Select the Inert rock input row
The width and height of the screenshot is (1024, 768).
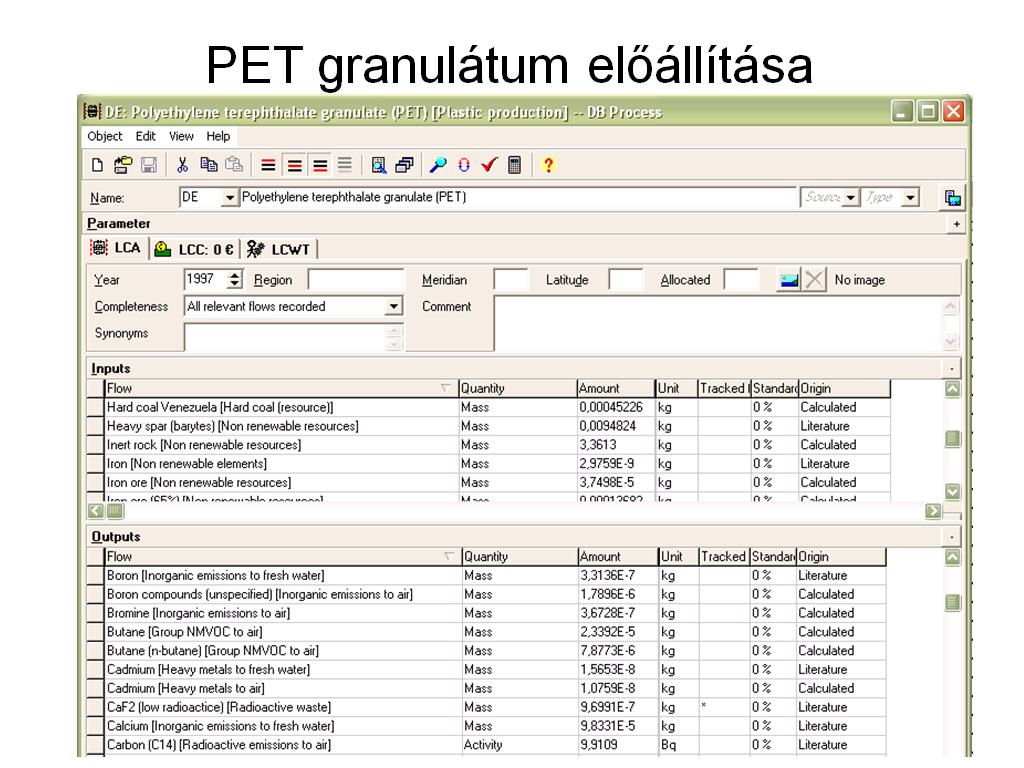tap(488, 445)
